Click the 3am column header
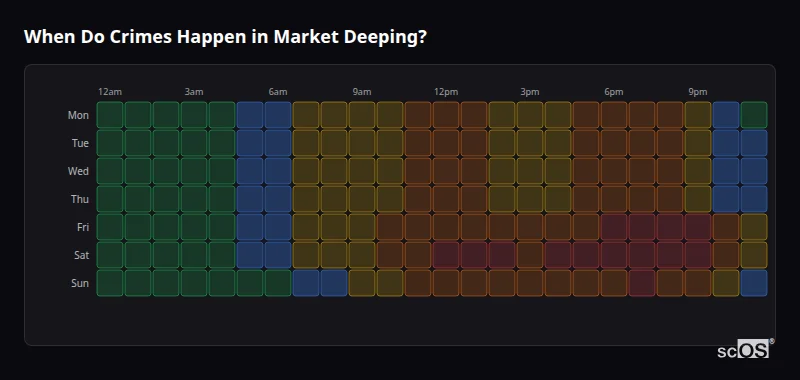Image resolution: width=800 pixels, height=380 pixels. click(x=194, y=92)
